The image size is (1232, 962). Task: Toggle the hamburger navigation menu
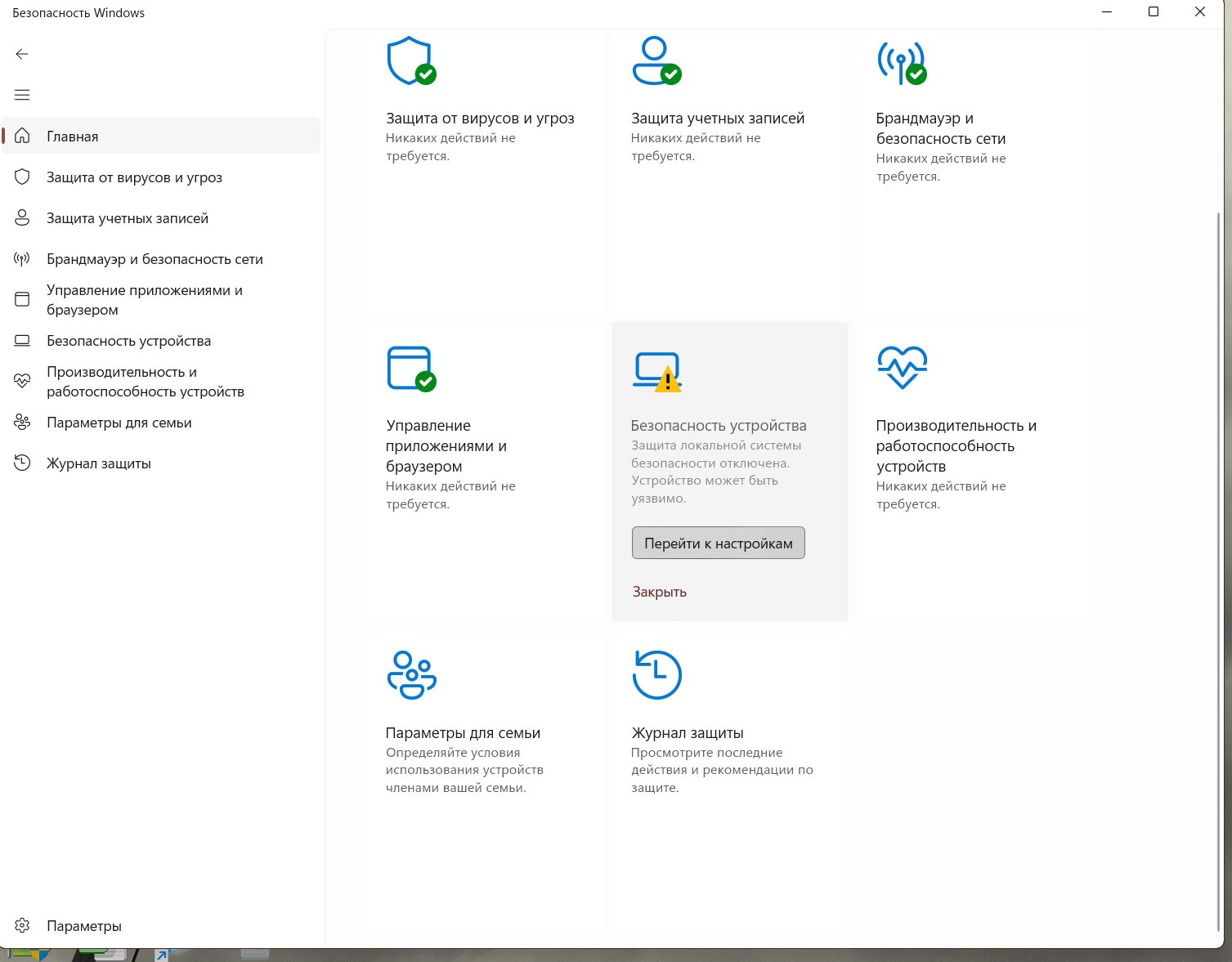[x=22, y=95]
